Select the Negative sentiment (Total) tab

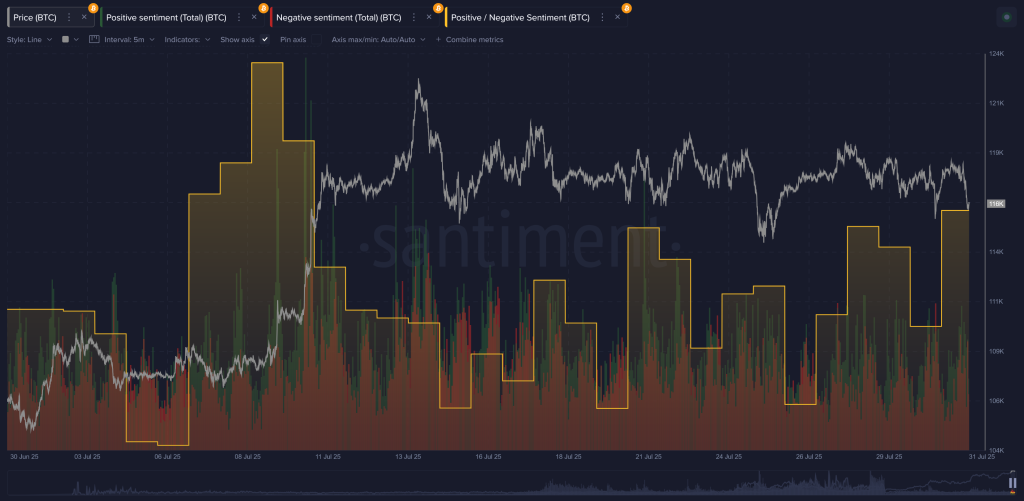tap(338, 17)
